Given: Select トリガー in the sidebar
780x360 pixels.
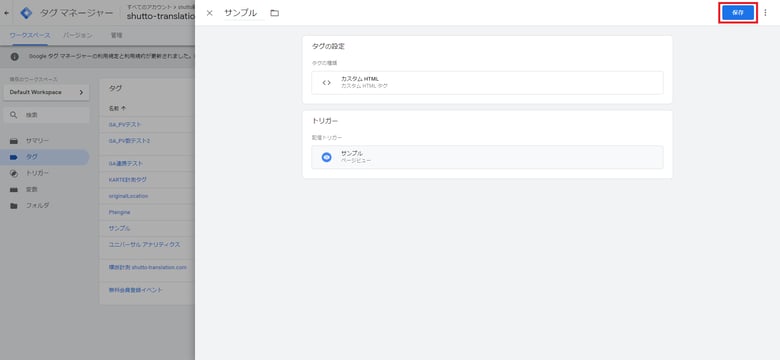Looking at the screenshot, I should click(37, 173).
